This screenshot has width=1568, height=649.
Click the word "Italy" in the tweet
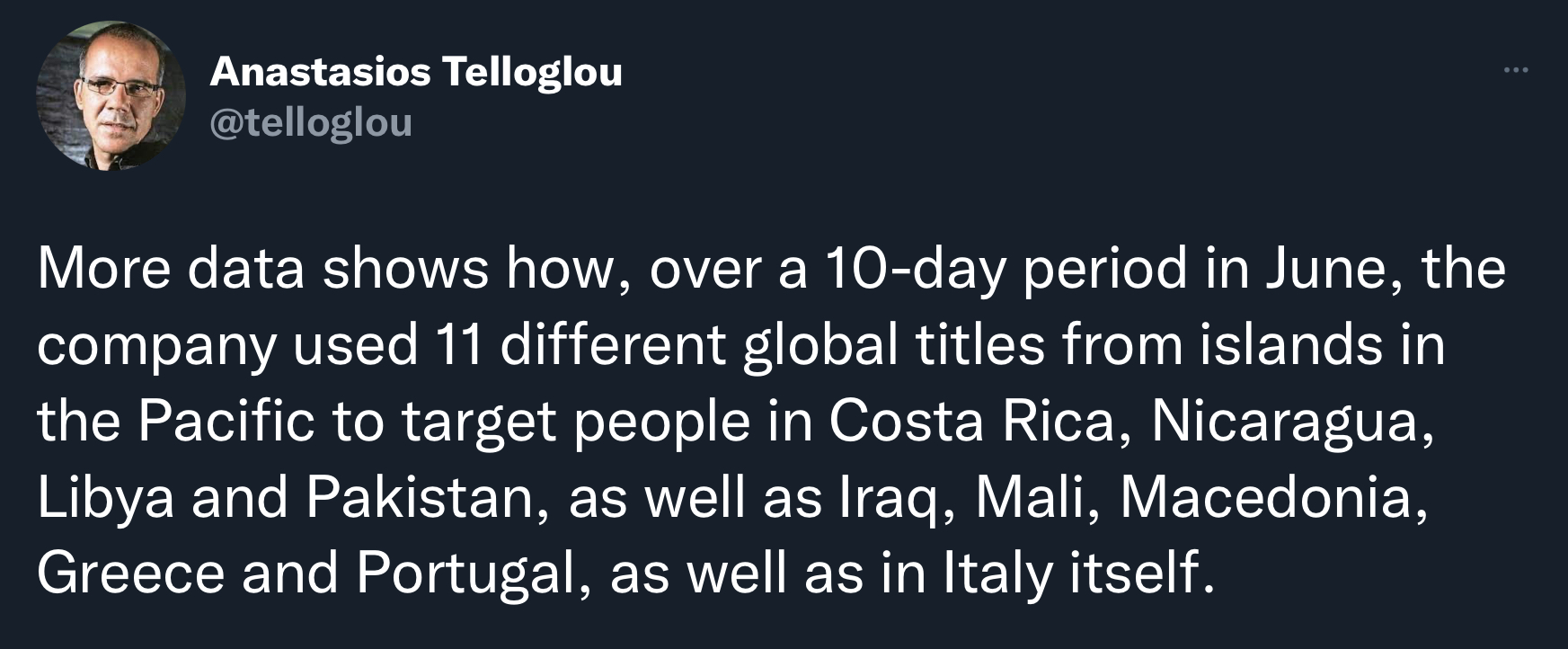pyautogui.click(x=997, y=573)
